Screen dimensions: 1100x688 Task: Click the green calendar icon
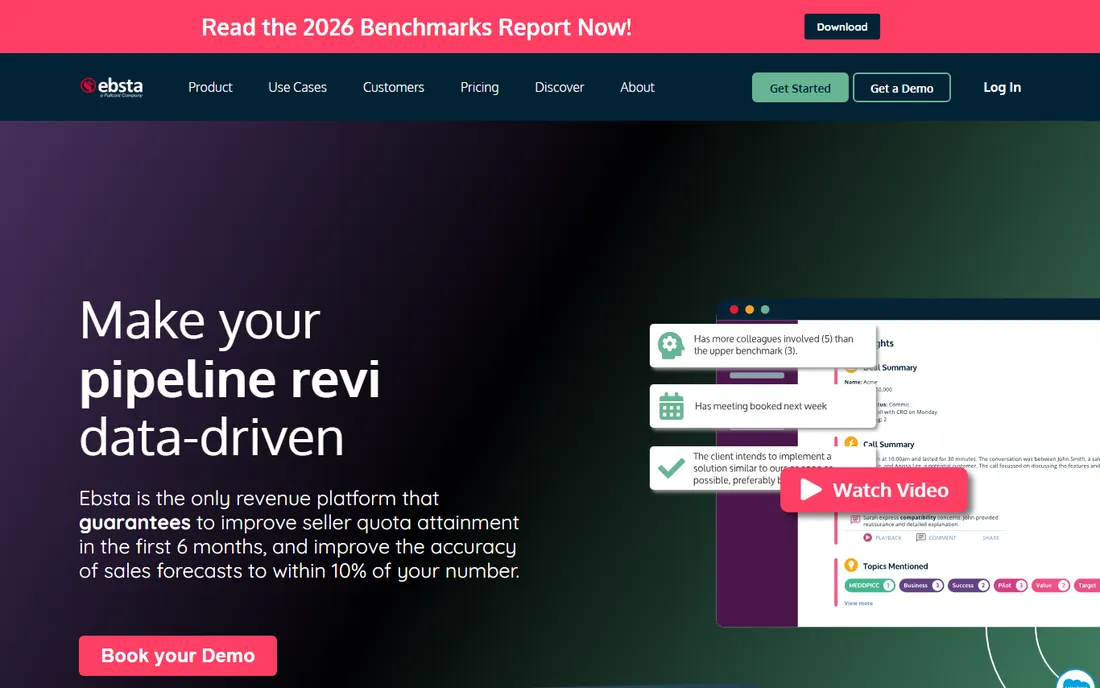tap(671, 406)
